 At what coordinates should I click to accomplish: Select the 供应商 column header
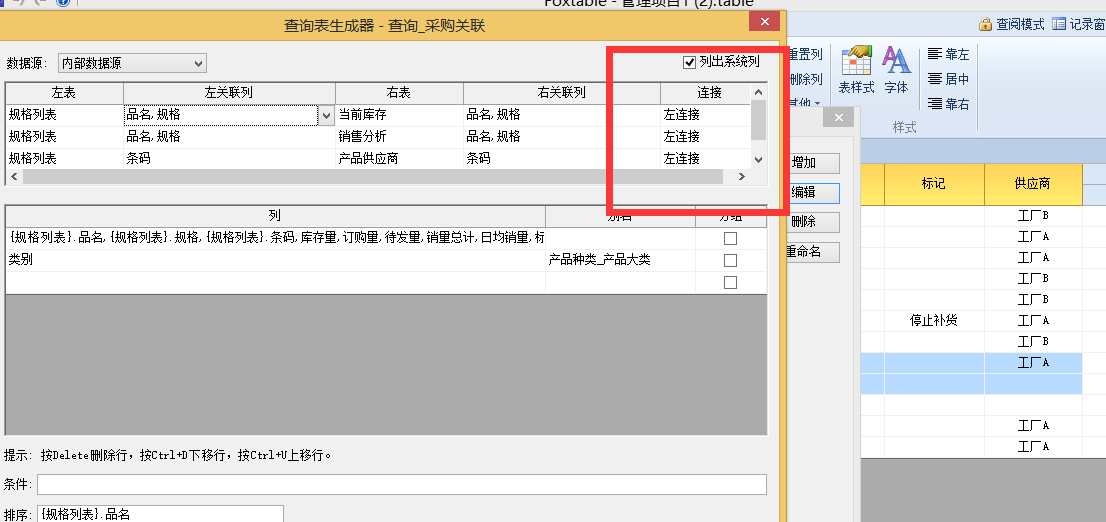point(1033,184)
